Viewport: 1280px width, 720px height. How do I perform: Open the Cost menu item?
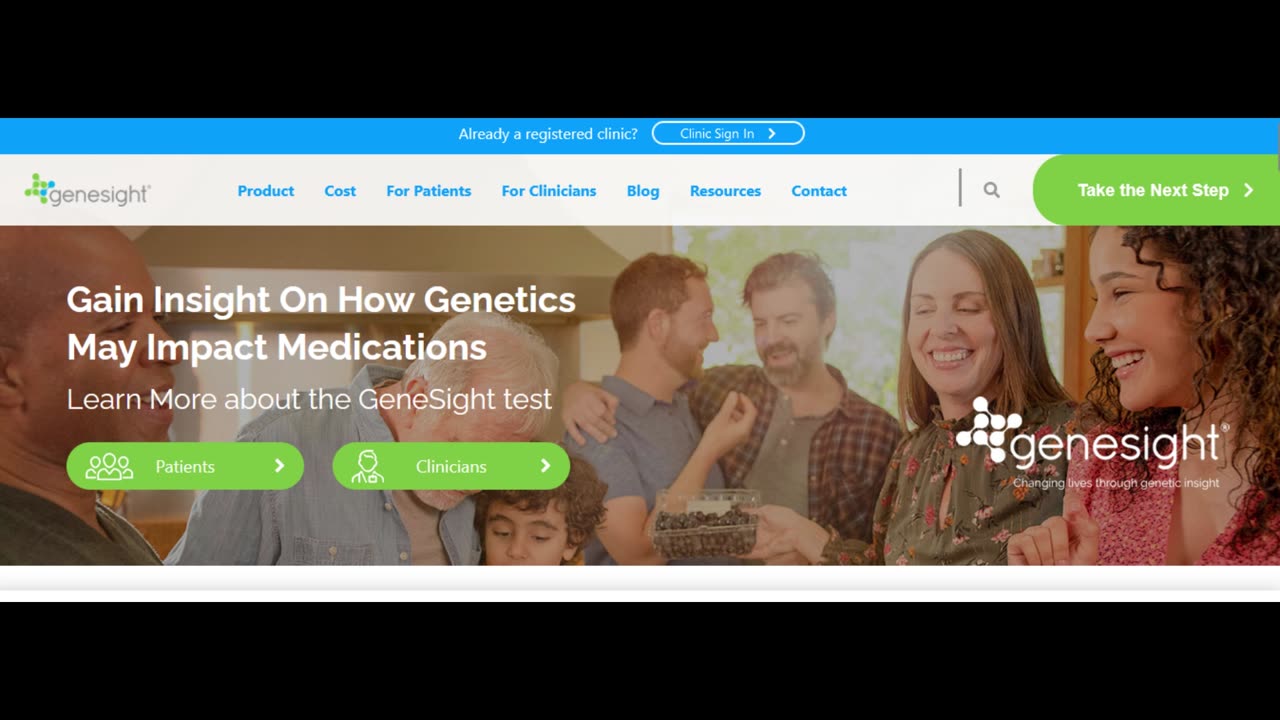pos(340,191)
